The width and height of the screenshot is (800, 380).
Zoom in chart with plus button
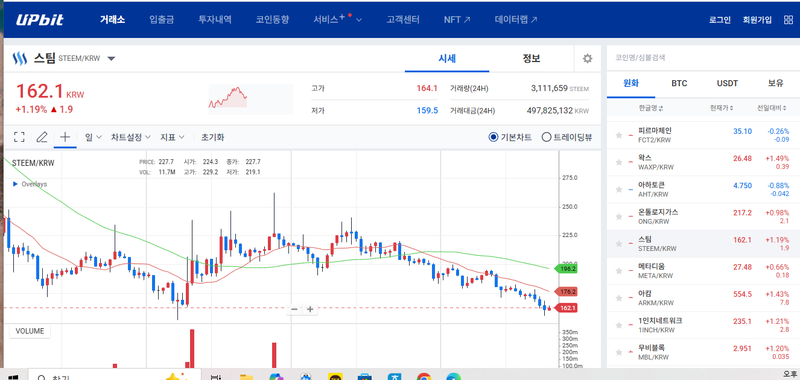pos(310,309)
